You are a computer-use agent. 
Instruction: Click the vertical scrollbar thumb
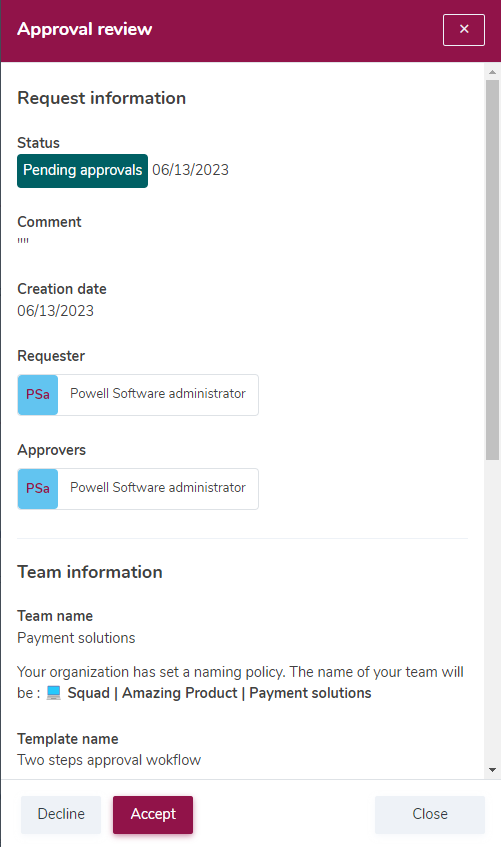(492, 270)
